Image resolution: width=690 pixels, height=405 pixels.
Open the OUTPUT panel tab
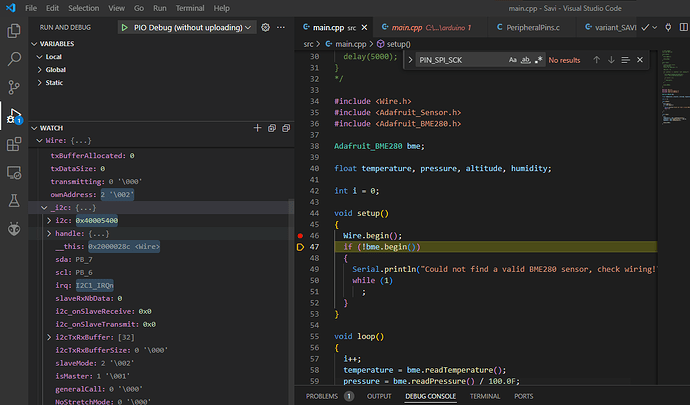[x=379, y=396]
